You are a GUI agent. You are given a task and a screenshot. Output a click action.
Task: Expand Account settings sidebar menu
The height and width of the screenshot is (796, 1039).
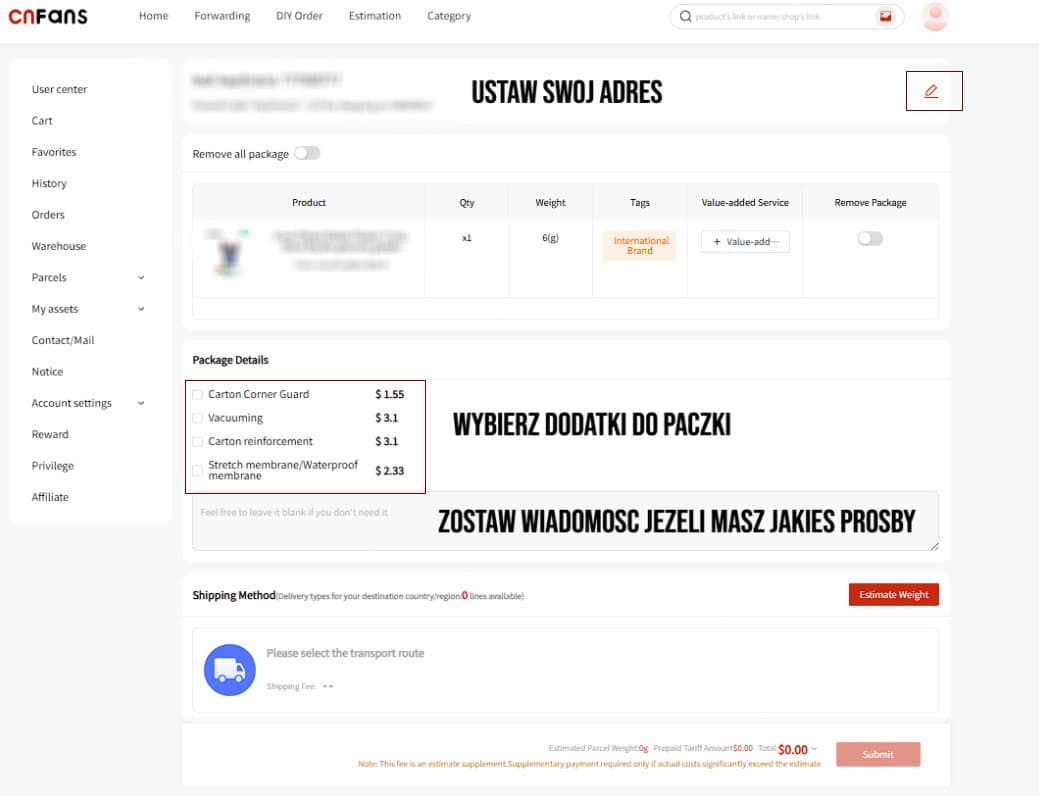point(141,403)
